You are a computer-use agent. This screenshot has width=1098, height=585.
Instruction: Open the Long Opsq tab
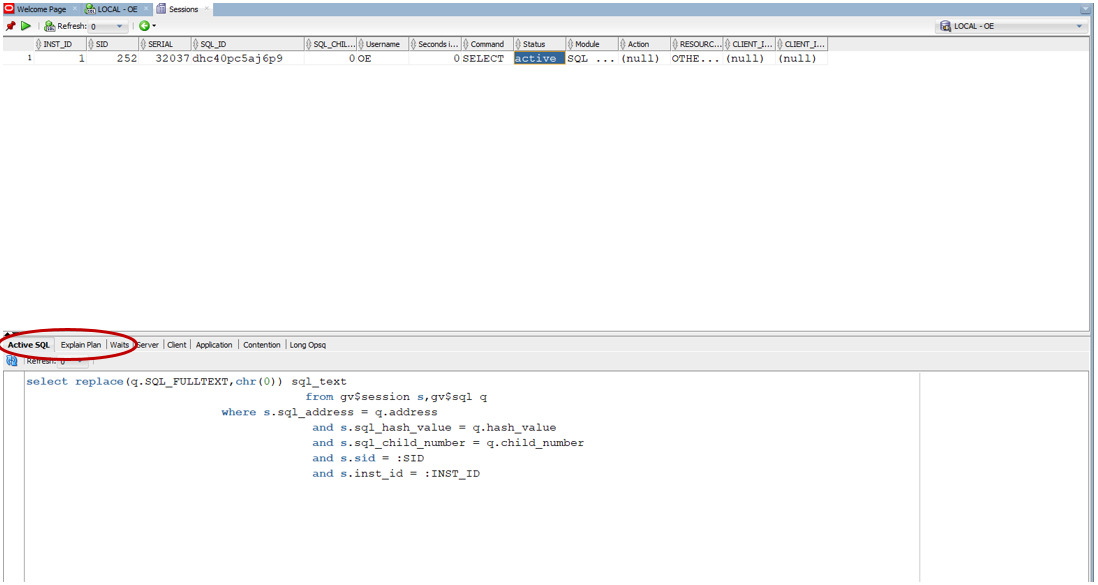[307, 345]
